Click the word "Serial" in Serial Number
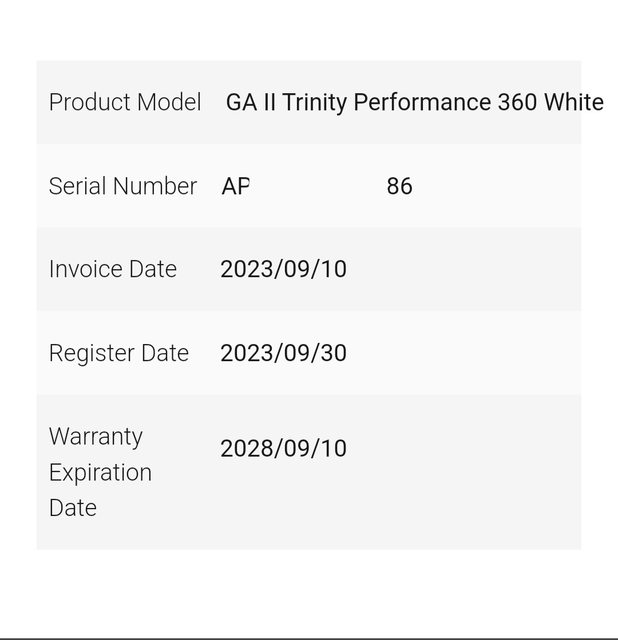The height and width of the screenshot is (640, 618). (77, 186)
